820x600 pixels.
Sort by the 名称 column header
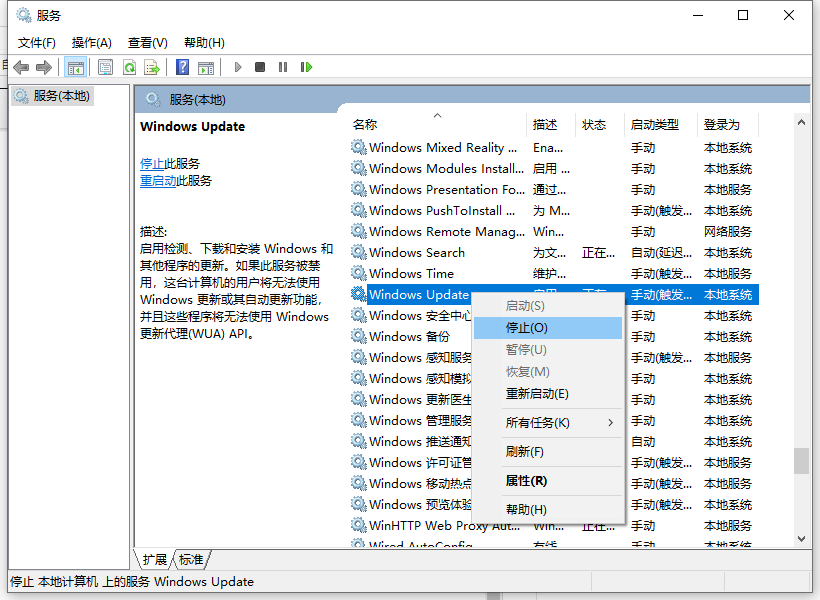pyautogui.click(x=438, y=124)
